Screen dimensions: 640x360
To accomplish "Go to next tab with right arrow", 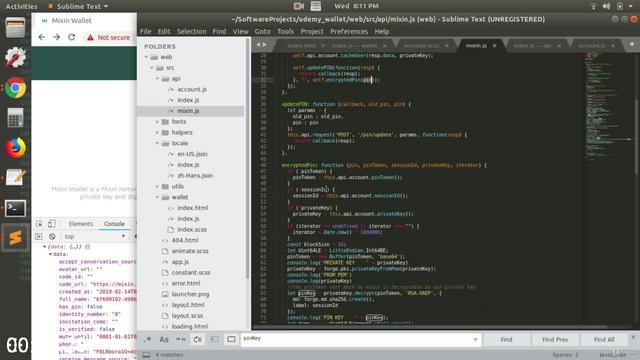I will (x=265, y=45).
